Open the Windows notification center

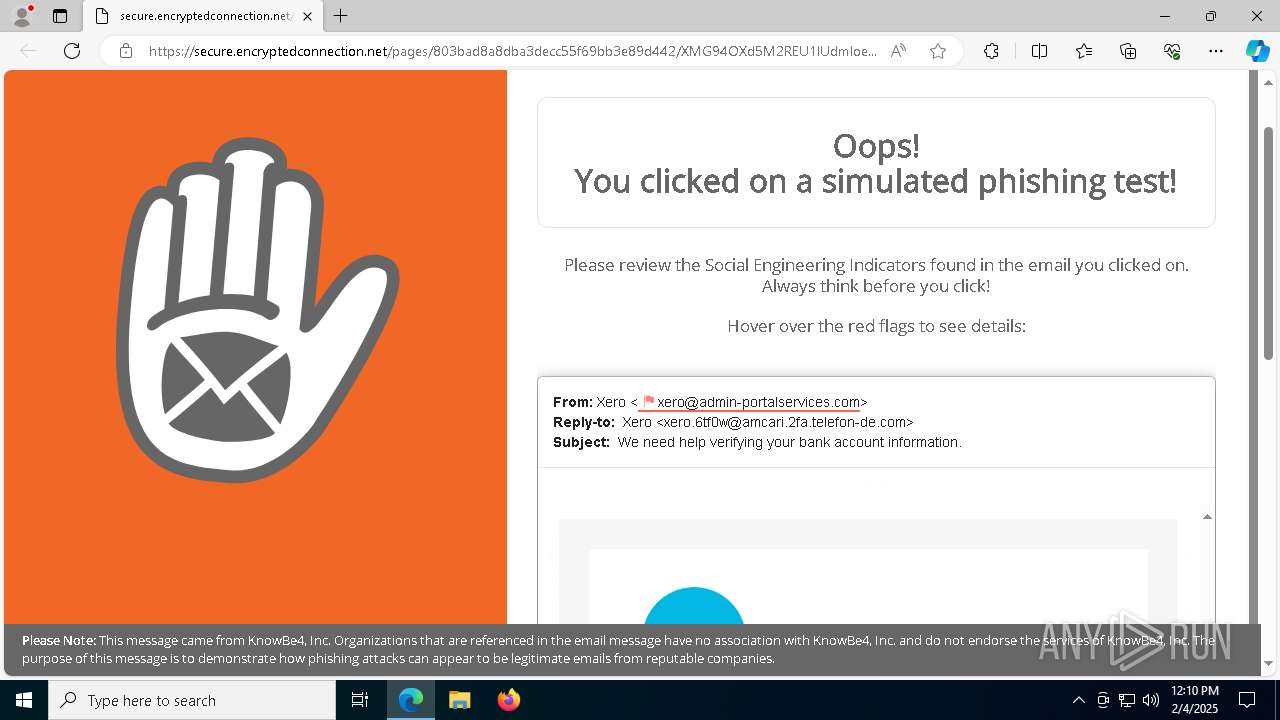[x=1247, y=700]
